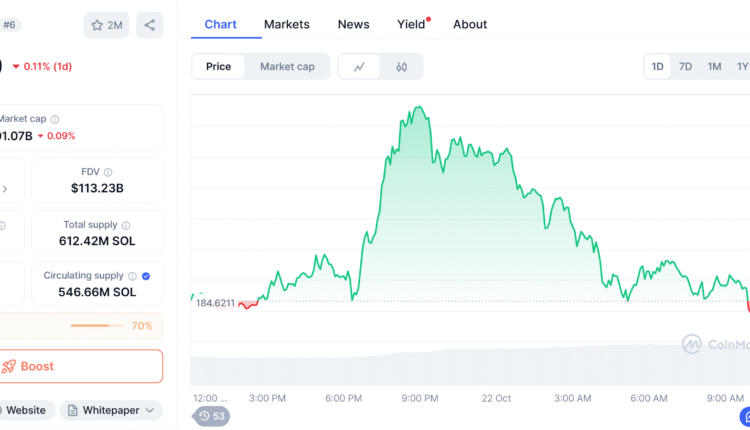
Task: Click the circulating supply 70% progress bar
Action: [x=90, y=326]
